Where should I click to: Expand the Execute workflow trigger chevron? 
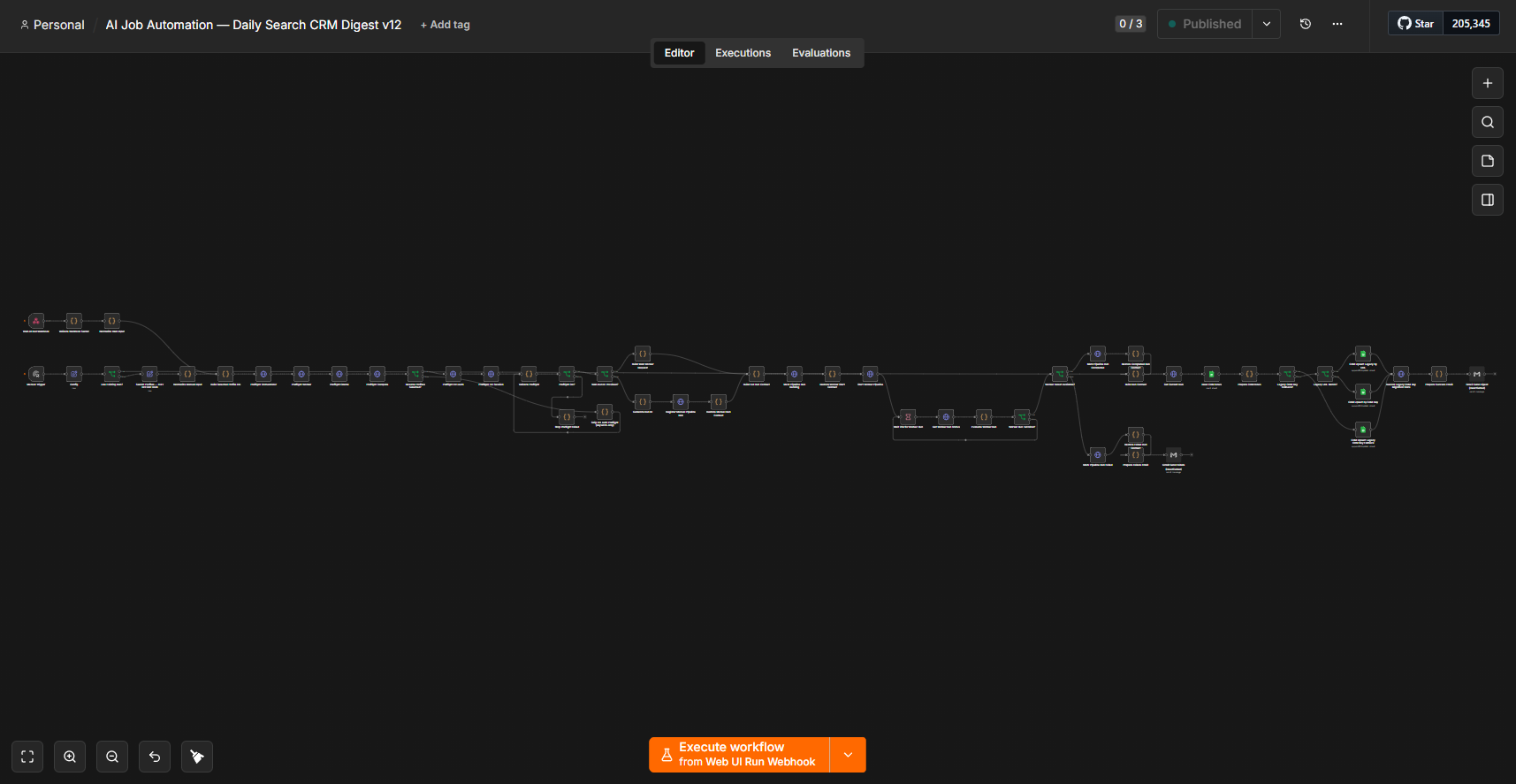848,755
